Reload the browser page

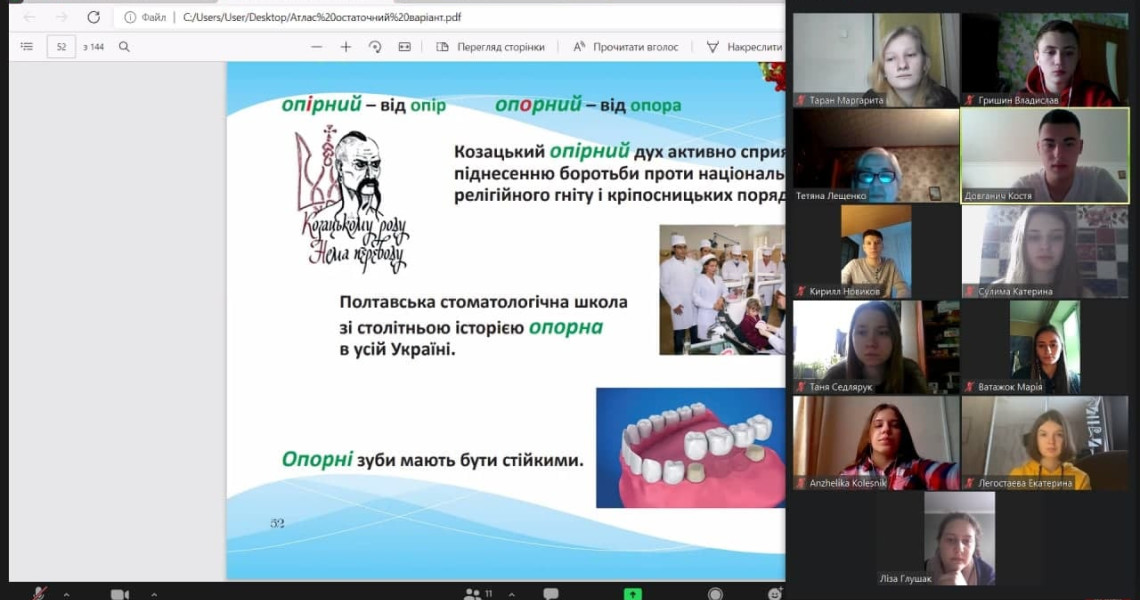tap(93, 17)
